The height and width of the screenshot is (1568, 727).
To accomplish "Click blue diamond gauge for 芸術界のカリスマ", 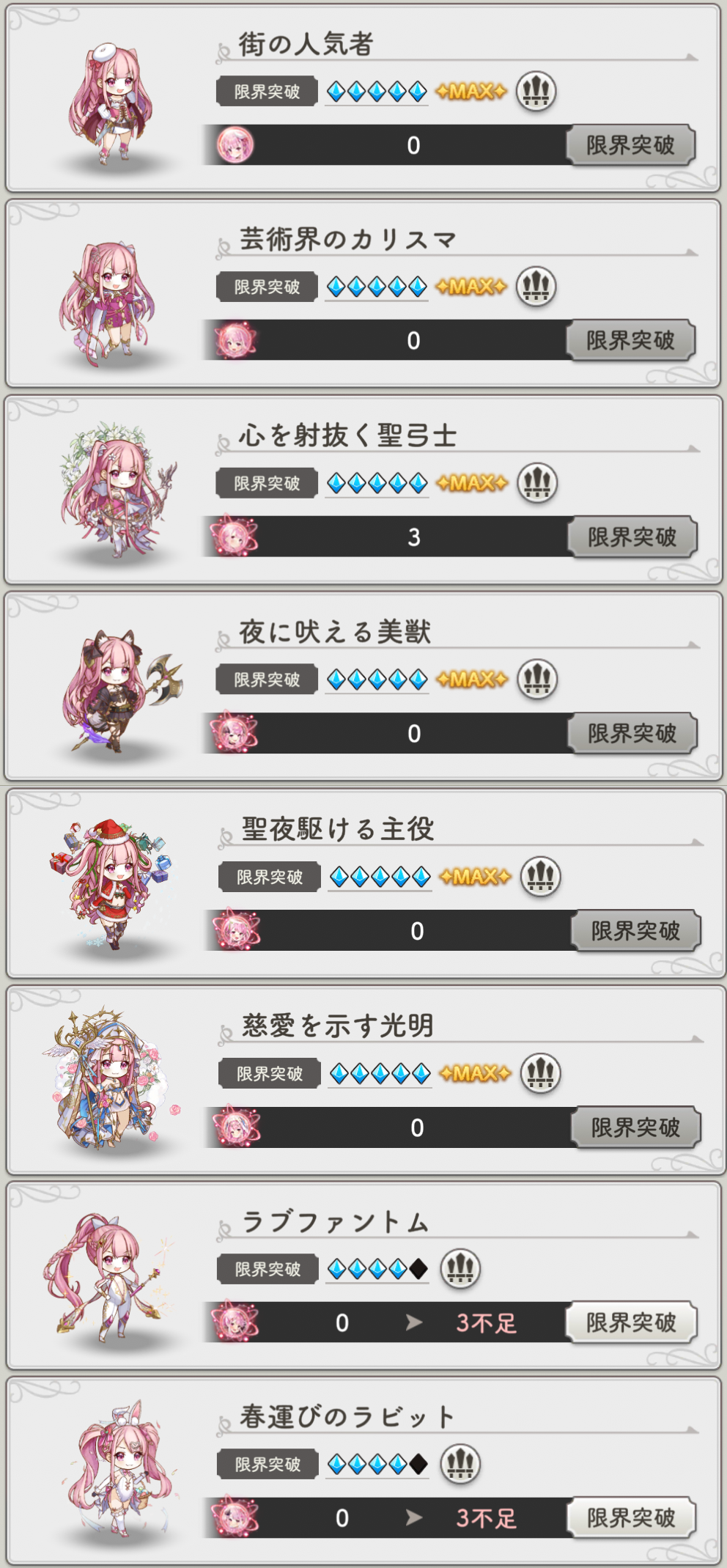I will pos(376,287).
